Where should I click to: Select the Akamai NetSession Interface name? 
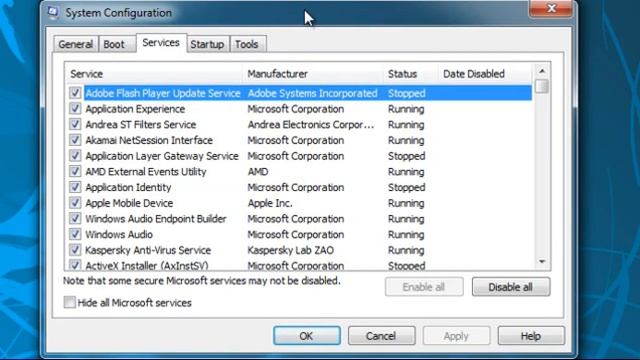[149, 140]
